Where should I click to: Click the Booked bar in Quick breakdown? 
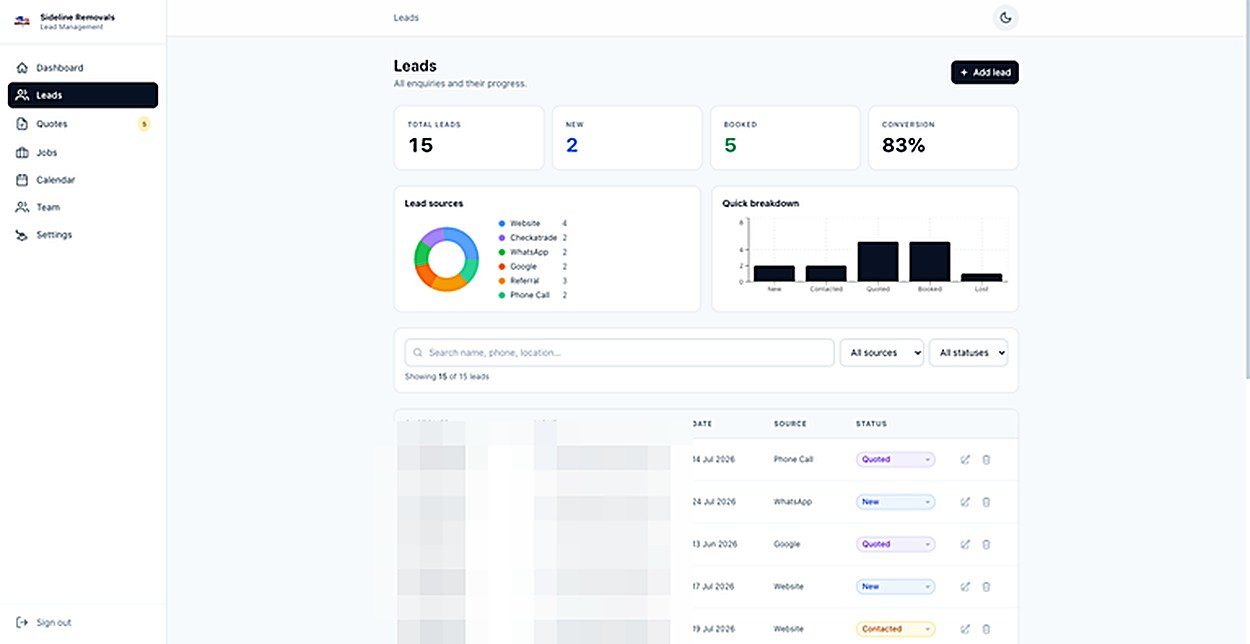click(929, 262)
